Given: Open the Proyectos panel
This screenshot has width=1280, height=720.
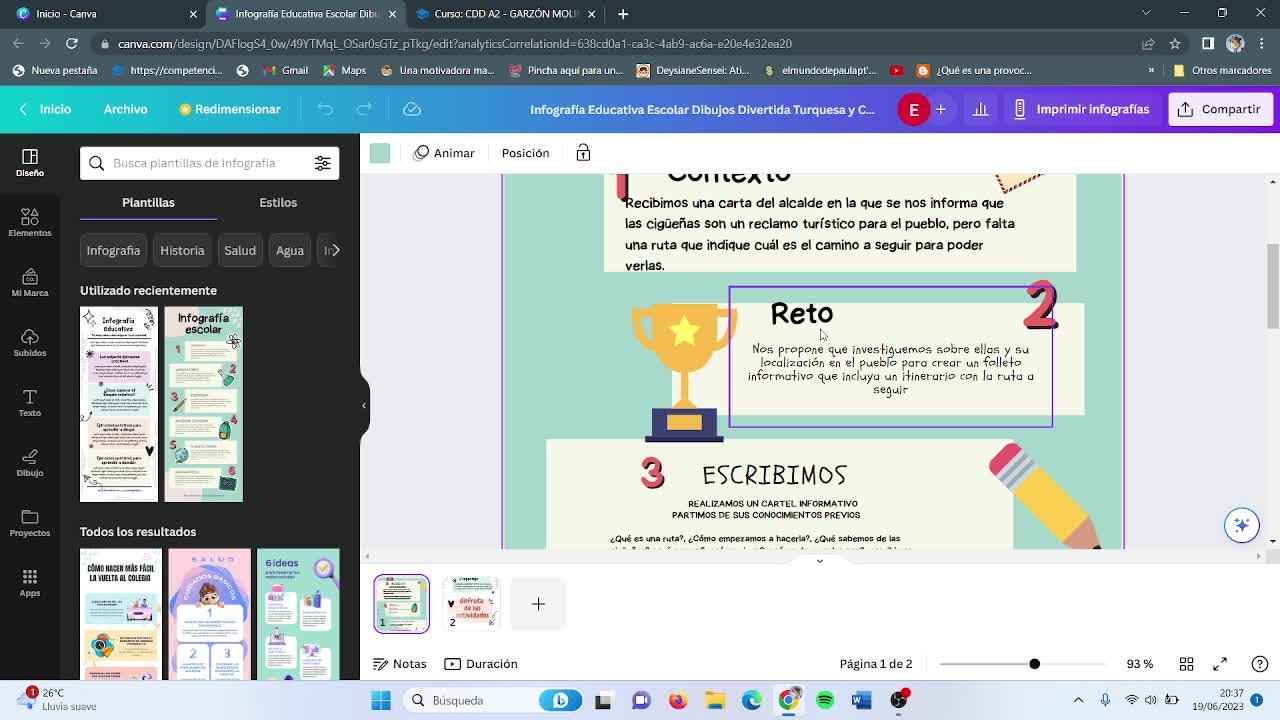Looking at the screenshot, I should coord(29,522).
